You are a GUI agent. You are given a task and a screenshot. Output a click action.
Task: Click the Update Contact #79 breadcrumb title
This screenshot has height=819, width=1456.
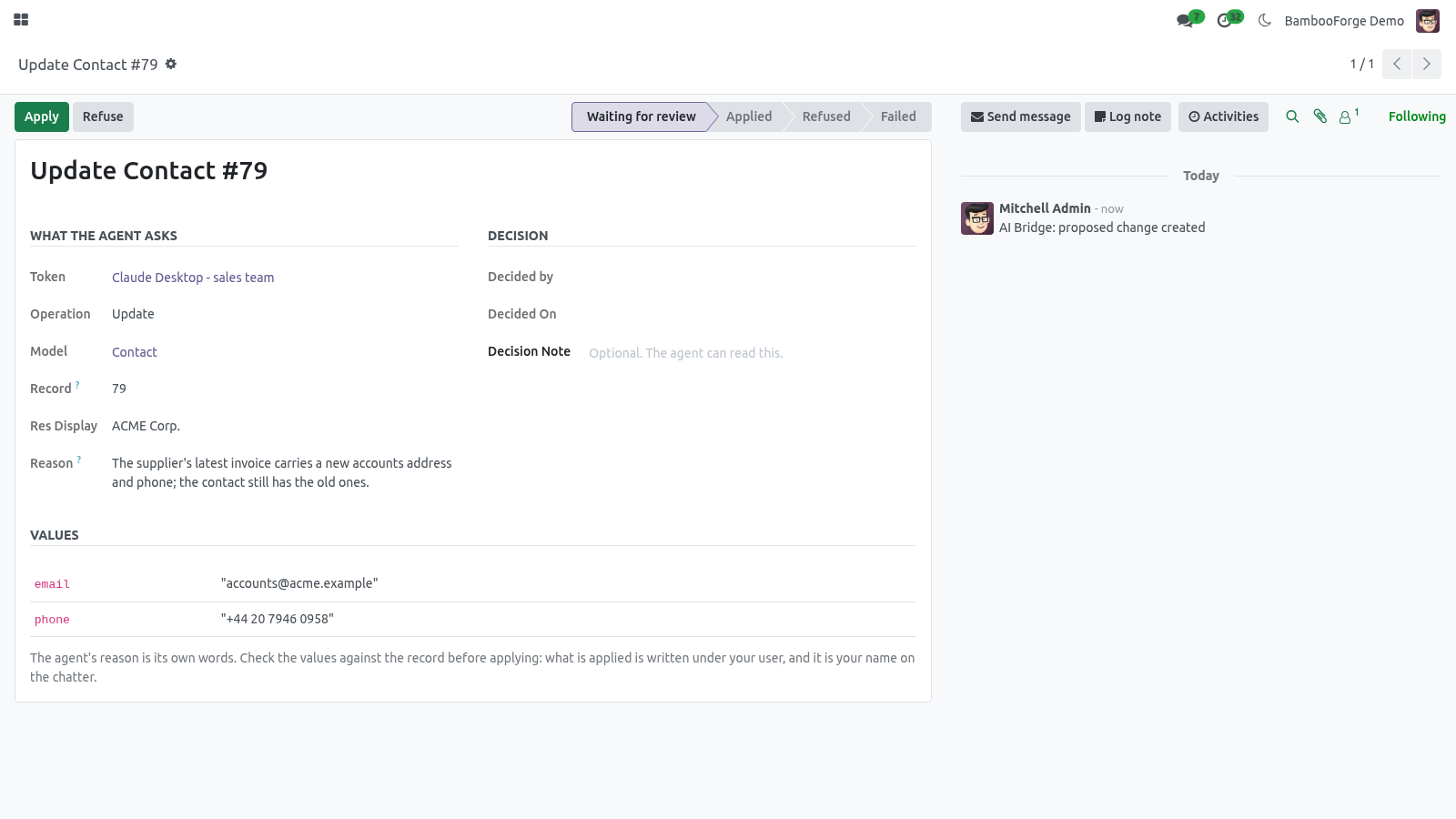point(88,65)
